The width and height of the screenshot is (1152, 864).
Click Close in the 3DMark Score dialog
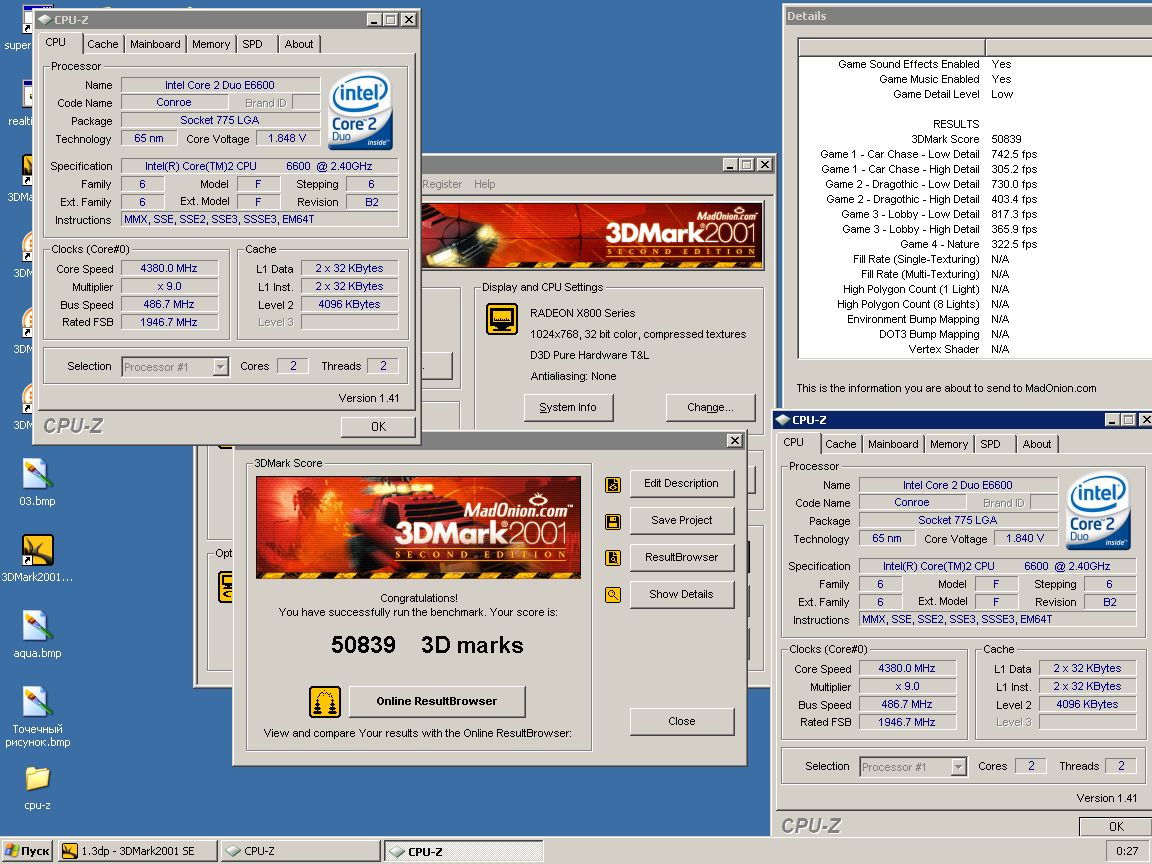[681, 721]
